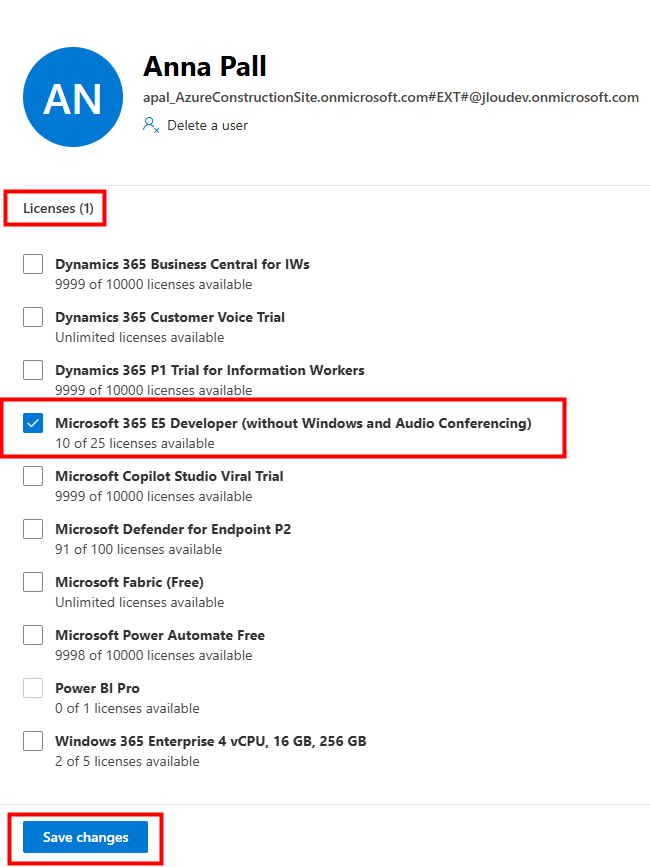650x867 pixels.
Task: Click the Power BI Pro checkbox
Action: [x=34, y=688]
